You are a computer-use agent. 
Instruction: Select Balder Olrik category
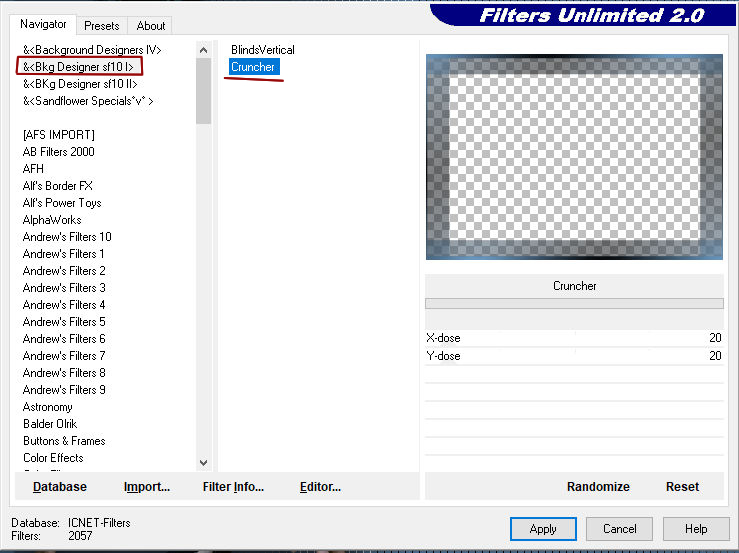point(50,423)
